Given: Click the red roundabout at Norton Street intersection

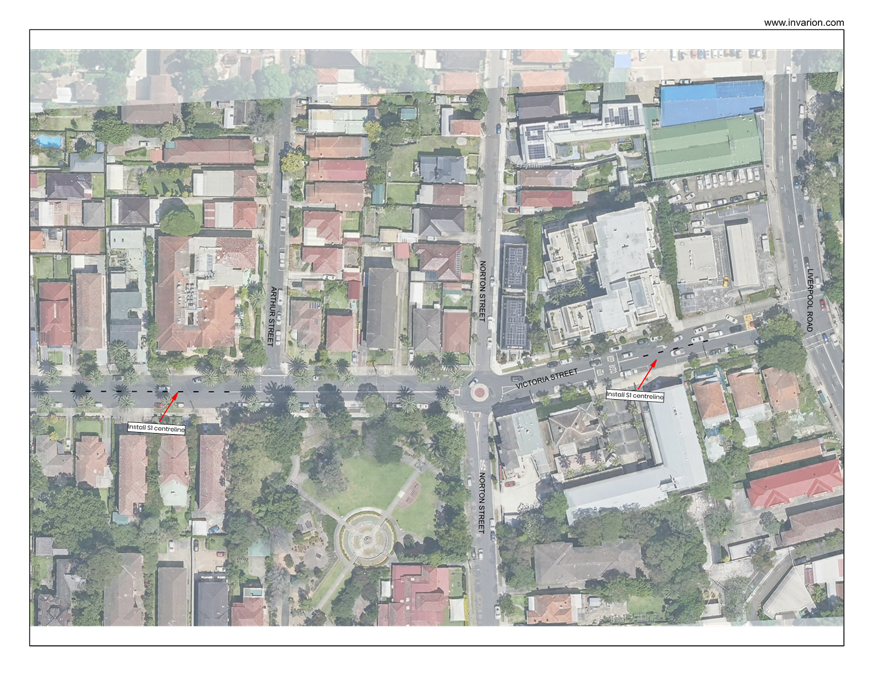Looking at the screenshot, I should (x=480, y=391).
